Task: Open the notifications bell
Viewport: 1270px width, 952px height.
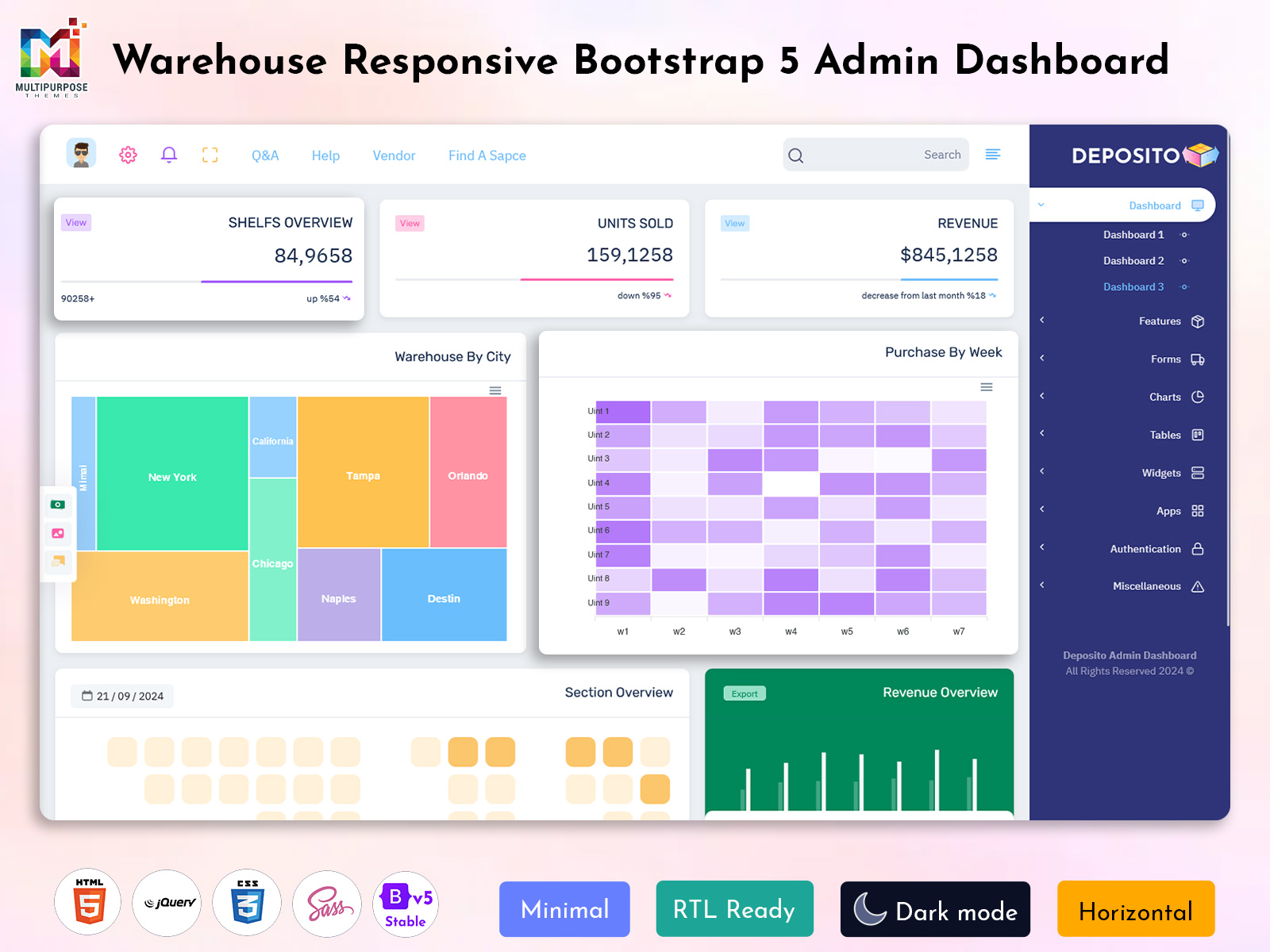Action: click(169, 155)
